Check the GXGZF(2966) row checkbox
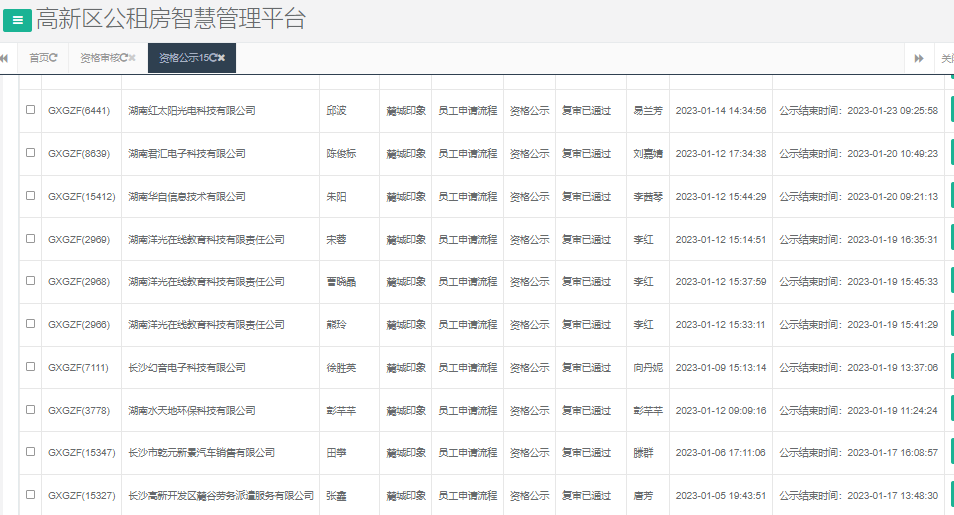The width and height of the screenshot is (954, 515). [x=30, y=324]
